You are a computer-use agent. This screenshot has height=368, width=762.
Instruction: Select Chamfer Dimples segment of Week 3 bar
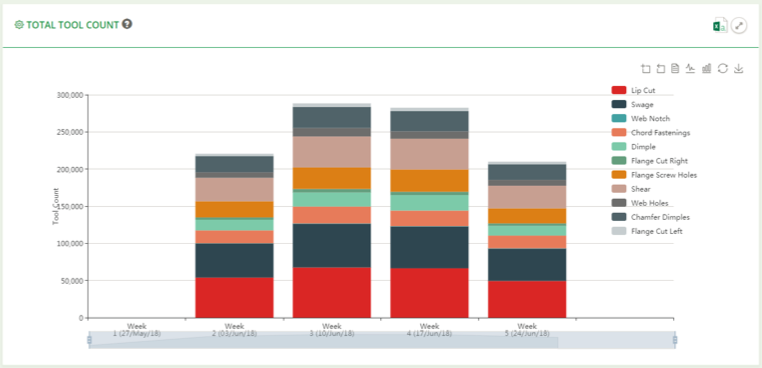pyautogui.click(x=332, y=117)
